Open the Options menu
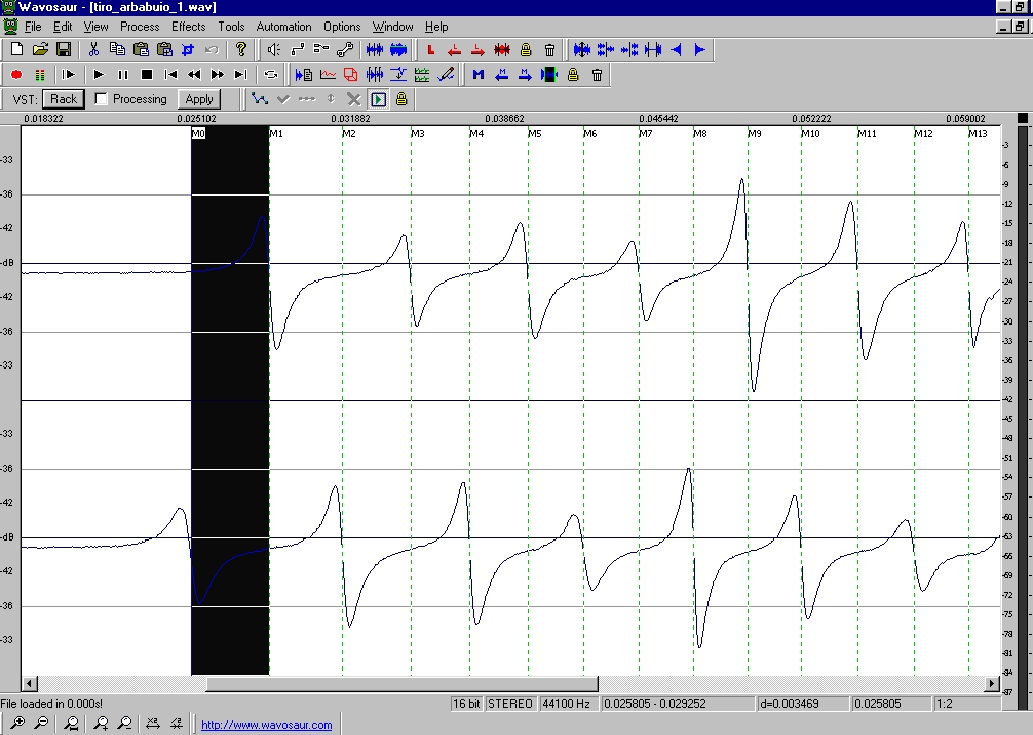1033x735 pixels. 341,27
